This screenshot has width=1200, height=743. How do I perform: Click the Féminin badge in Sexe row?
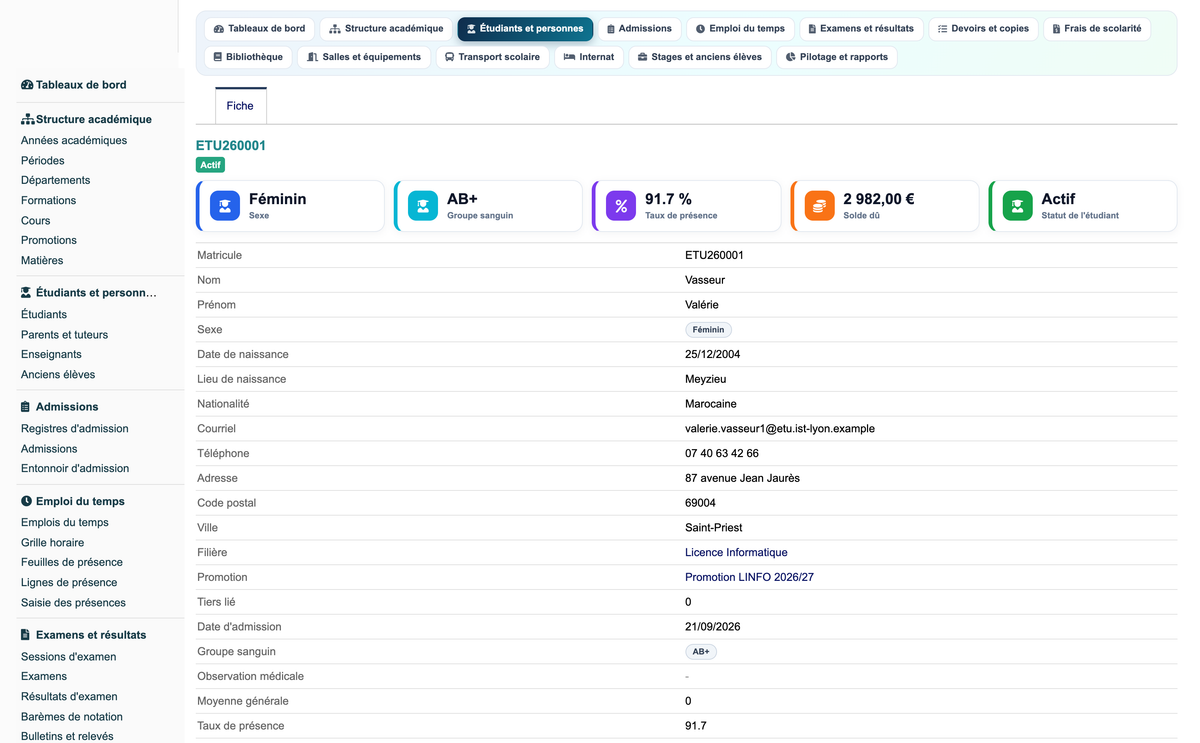pyautogui.click(x=709, y=330)
